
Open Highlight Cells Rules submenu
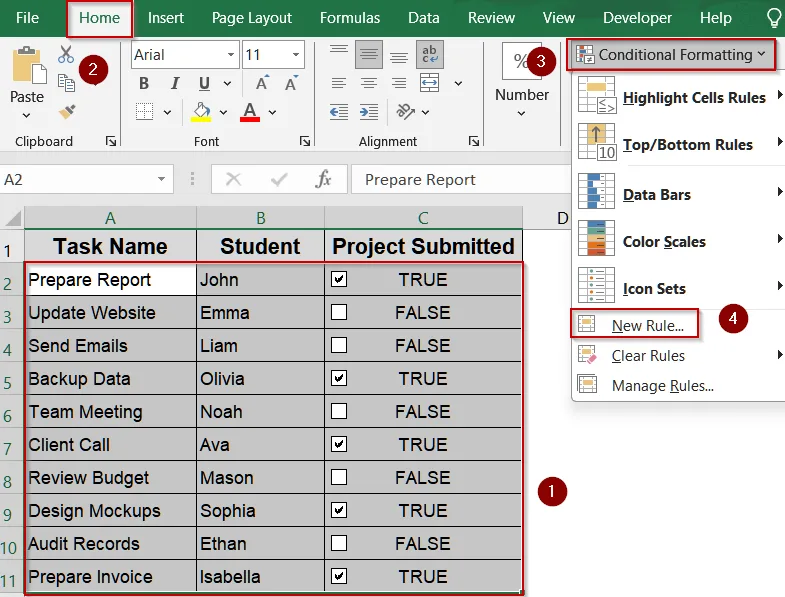[678, 97]
